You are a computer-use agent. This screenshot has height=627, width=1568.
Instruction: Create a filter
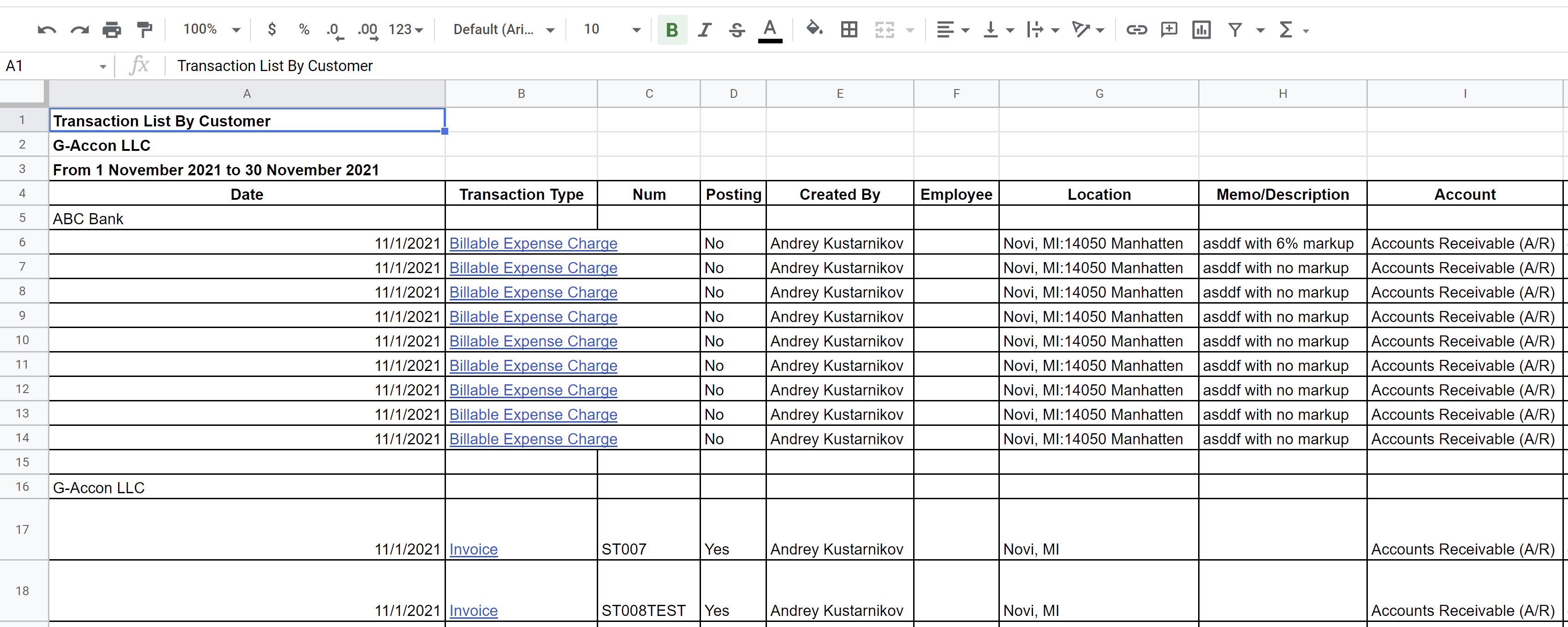tap(1235, 29)
